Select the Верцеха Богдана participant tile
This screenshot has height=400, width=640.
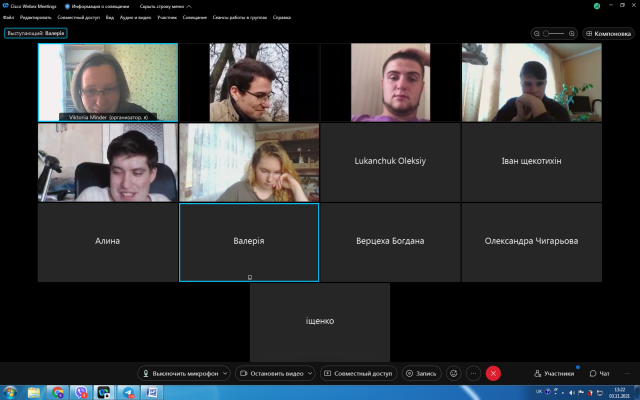390,242
